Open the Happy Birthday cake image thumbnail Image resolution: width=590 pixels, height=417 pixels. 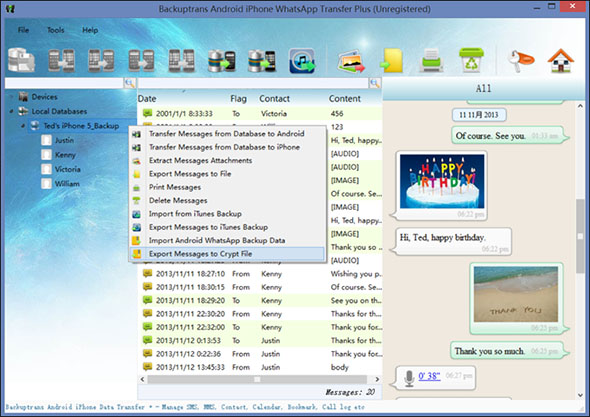pyautogui.click(x=442, y=181)
